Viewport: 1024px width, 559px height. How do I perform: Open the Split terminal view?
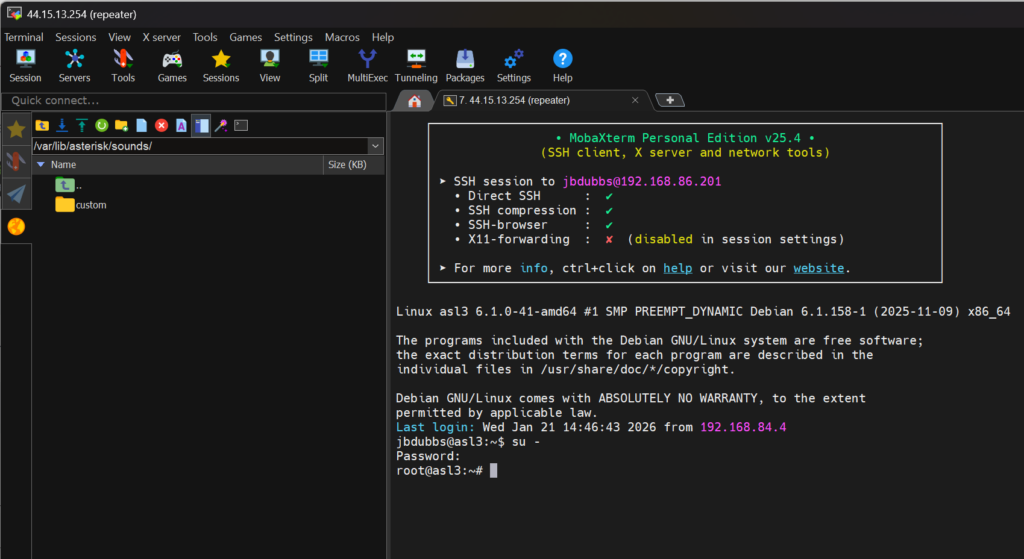coord(318,65)
